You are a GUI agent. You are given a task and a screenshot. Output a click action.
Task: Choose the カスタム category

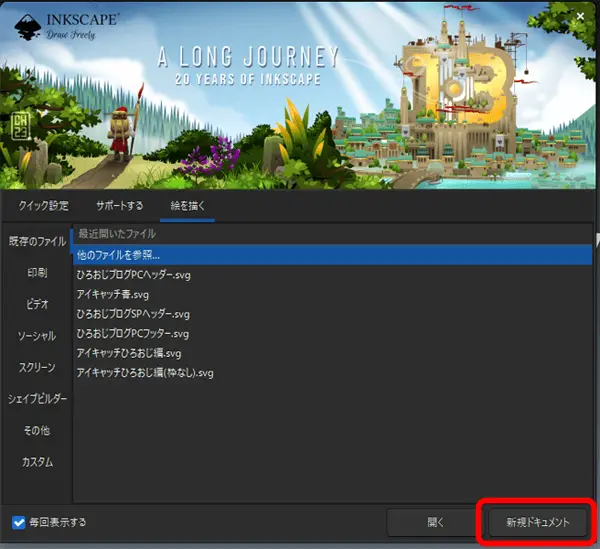click(x=37, y=462)
